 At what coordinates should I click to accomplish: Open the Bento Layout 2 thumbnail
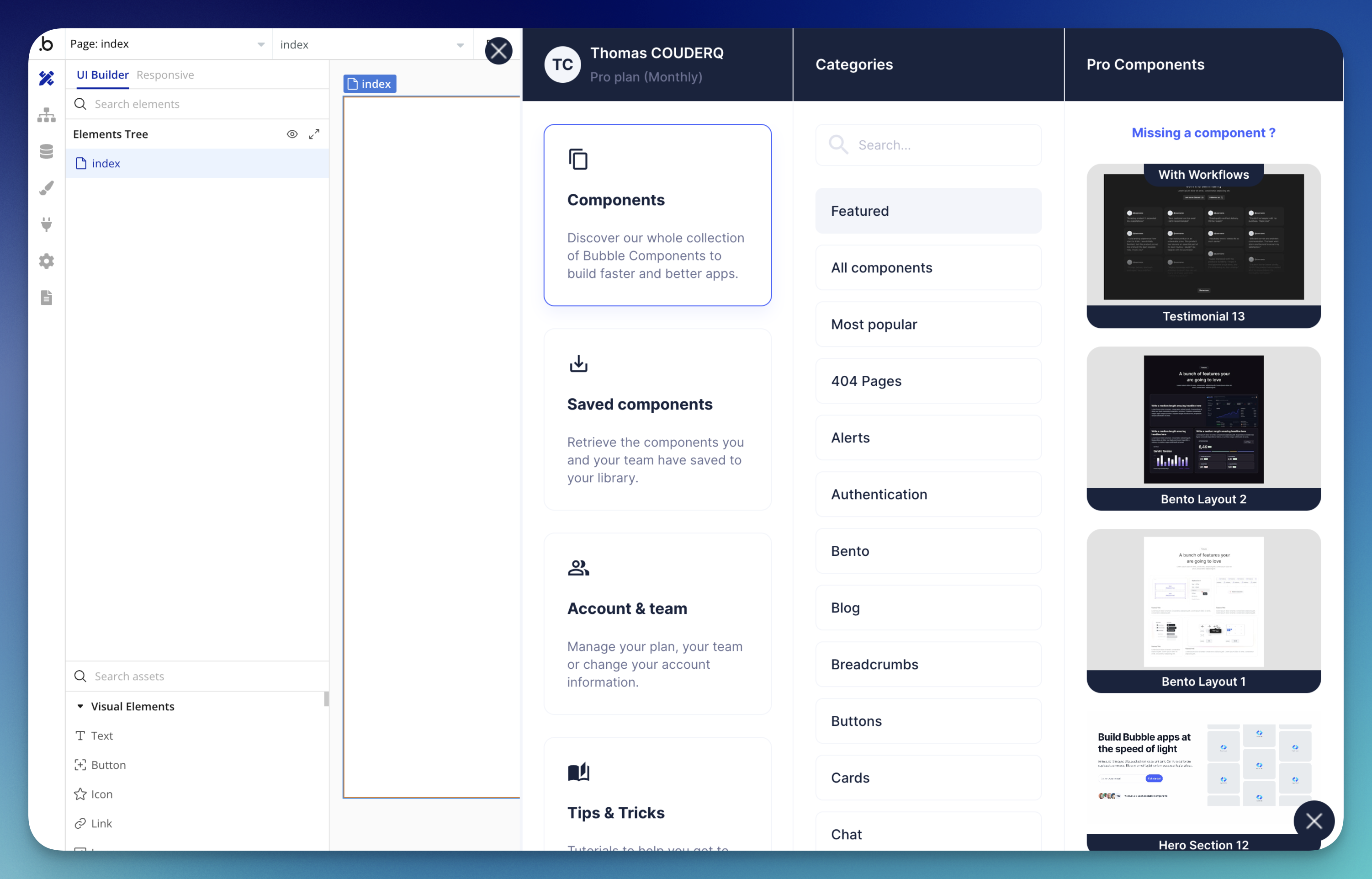pyautogui.click(x=1203, y=428)
